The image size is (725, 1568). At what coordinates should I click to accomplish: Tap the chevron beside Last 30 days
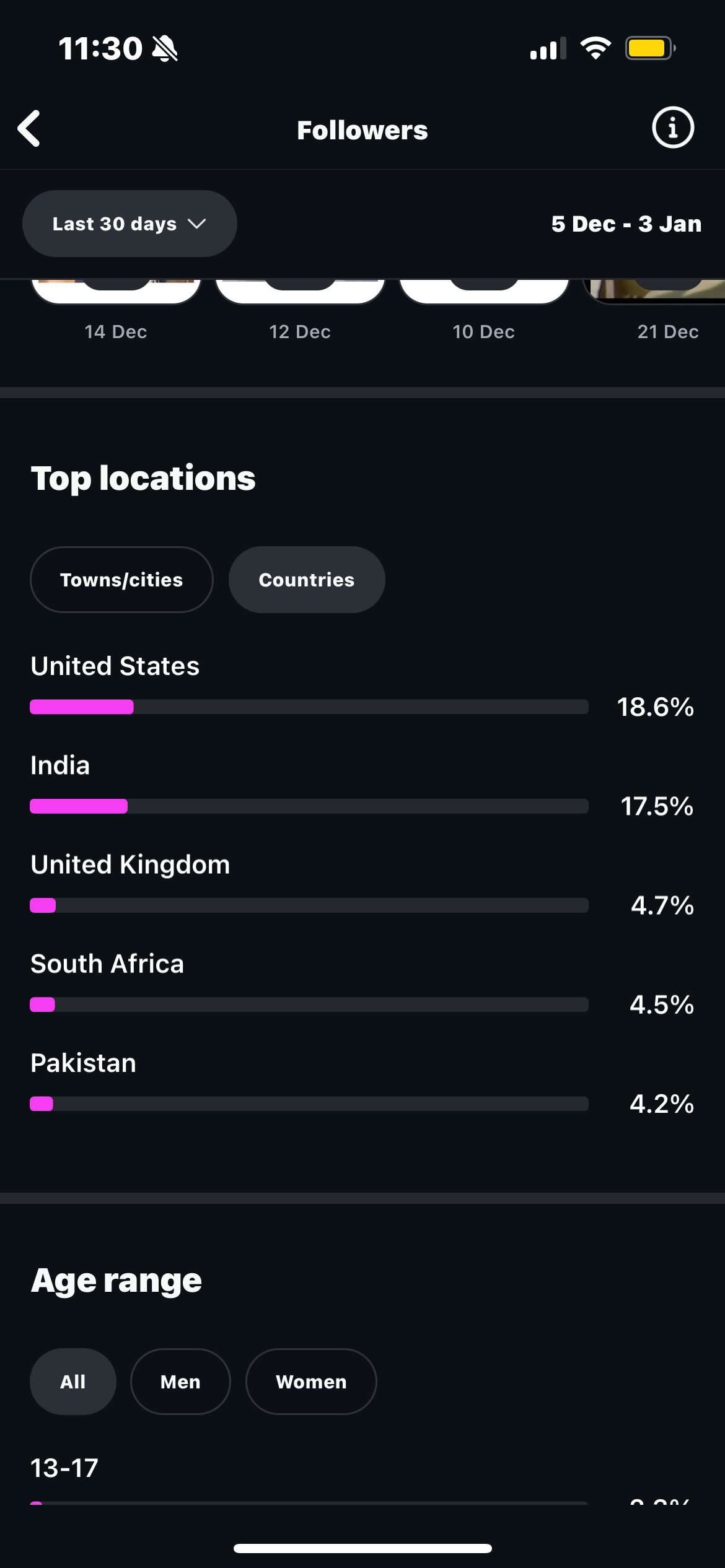click(196, 224)
